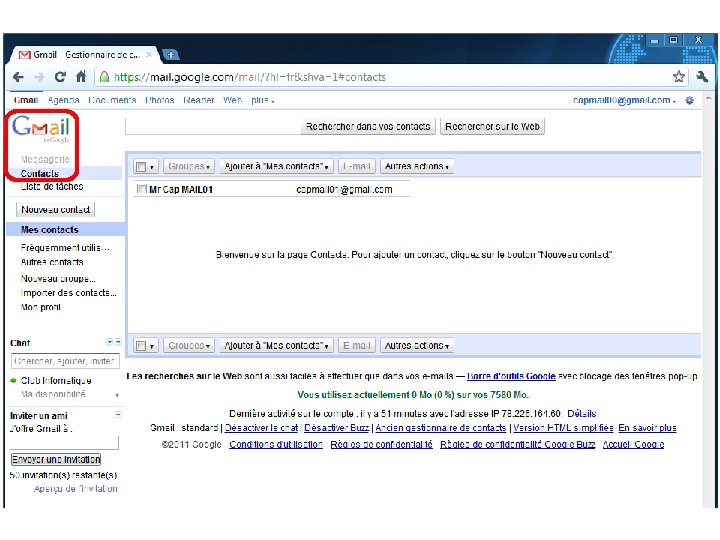Open Ancien gestionnaire de contacts link
This screenshot has height=540, width=720.
point(441,428)
